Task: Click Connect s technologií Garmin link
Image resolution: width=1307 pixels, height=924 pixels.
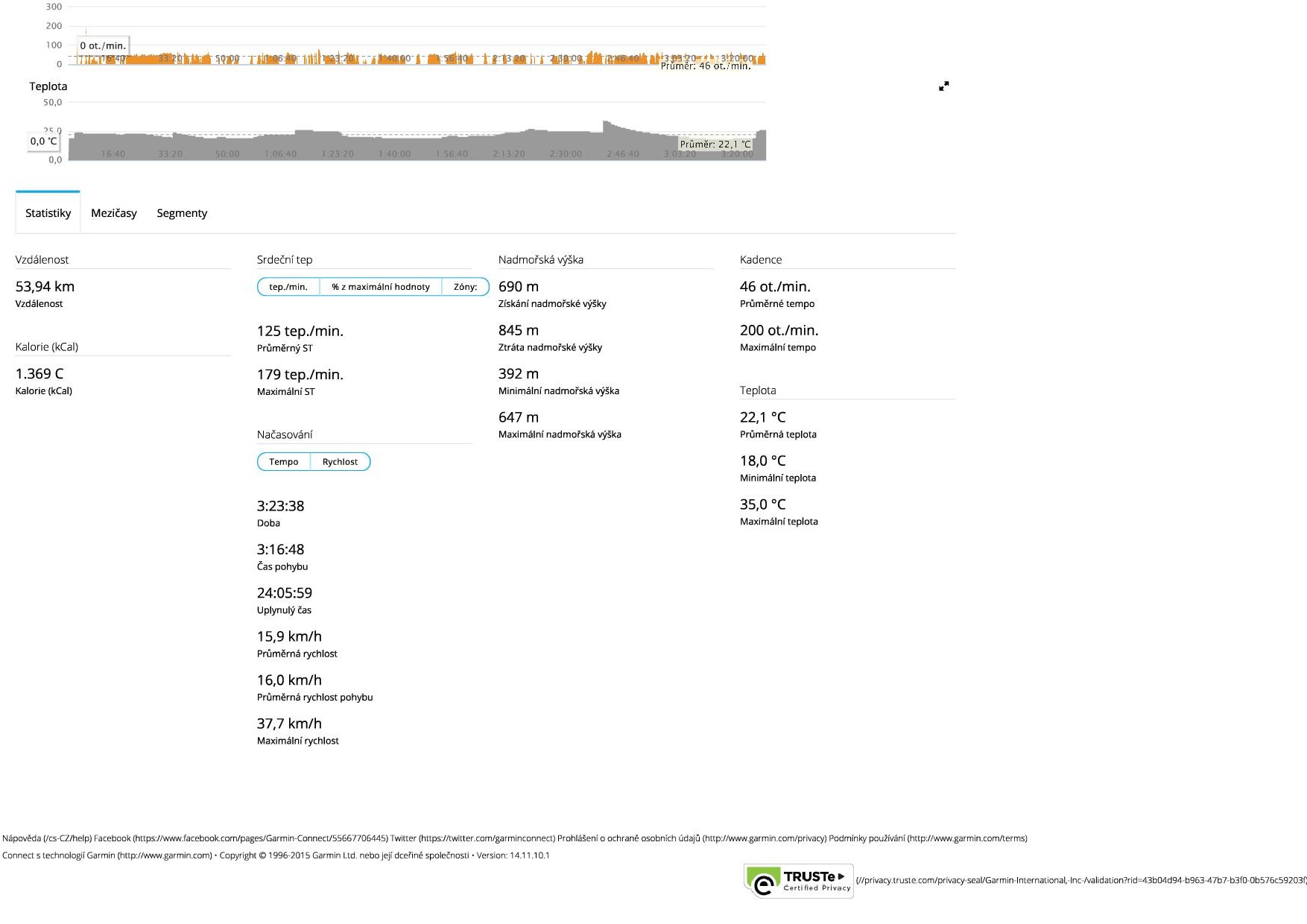Action: [x=107, y=855]
